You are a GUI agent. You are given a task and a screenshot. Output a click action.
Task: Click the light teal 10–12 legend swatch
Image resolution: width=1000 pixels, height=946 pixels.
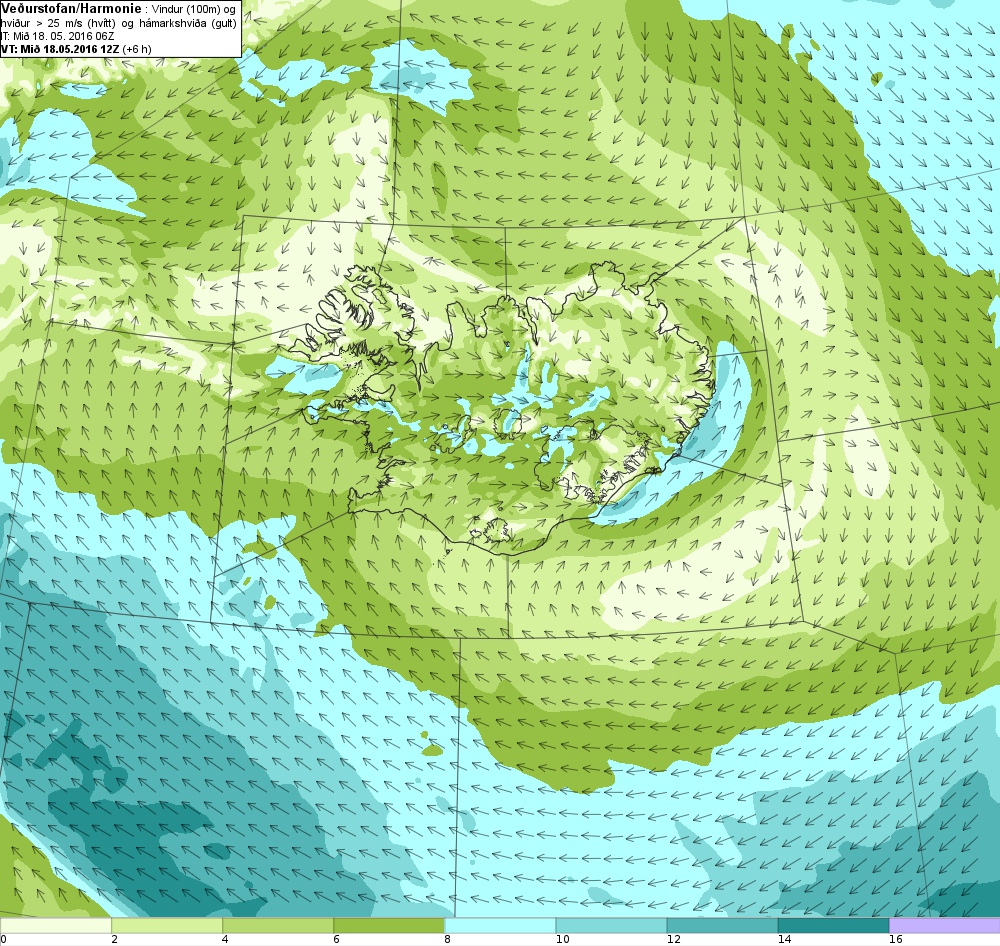pyautogui.click(x=611, y=925)
